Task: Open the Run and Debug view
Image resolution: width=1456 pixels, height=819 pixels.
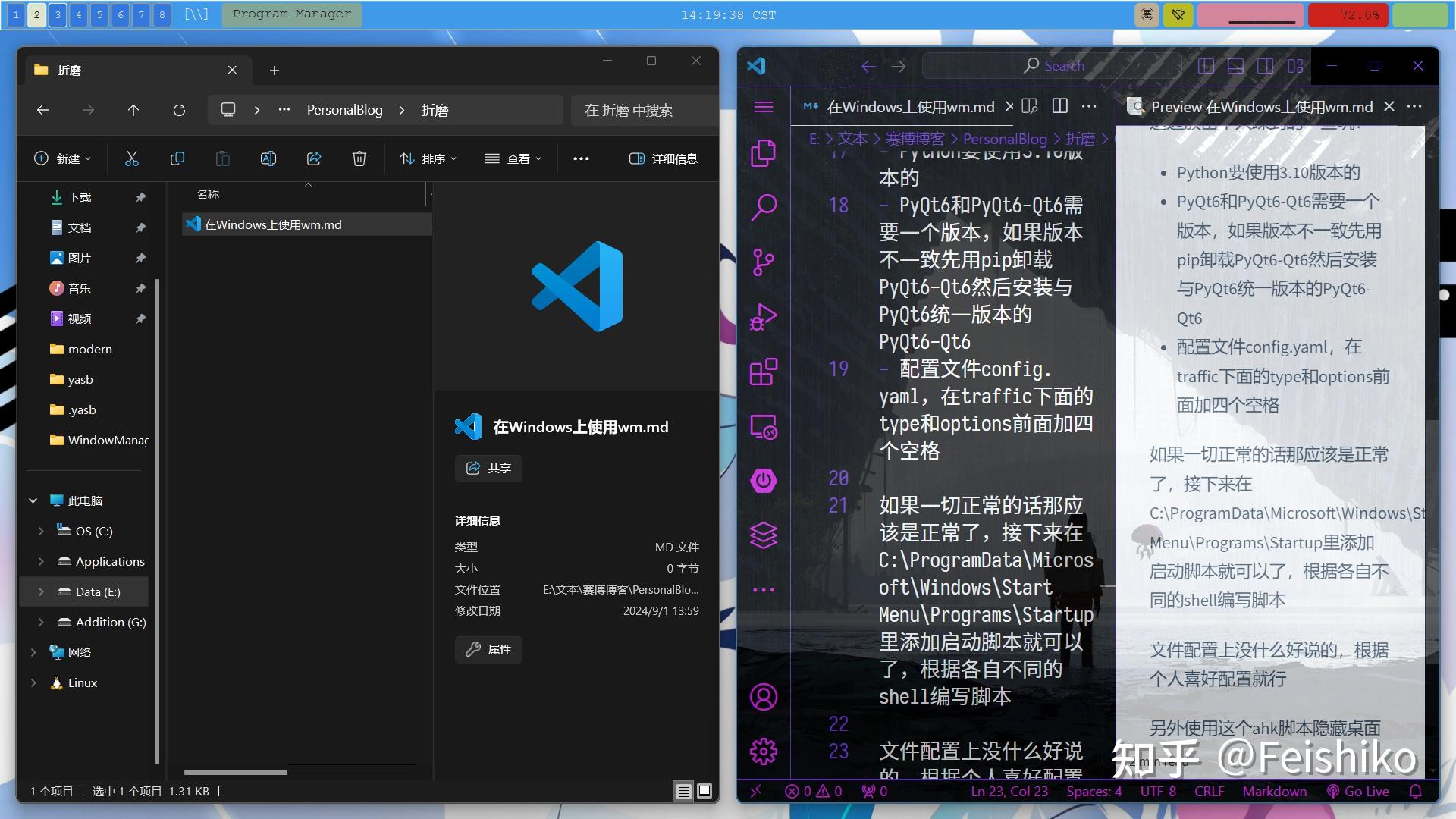Action: 765,317
